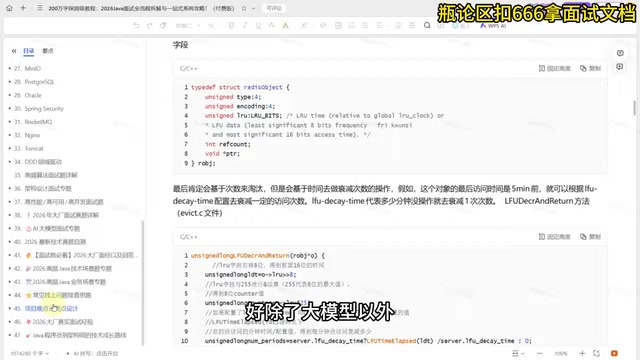
Task: Open outline item 30. Spring Security
Action: coord(44,109)
